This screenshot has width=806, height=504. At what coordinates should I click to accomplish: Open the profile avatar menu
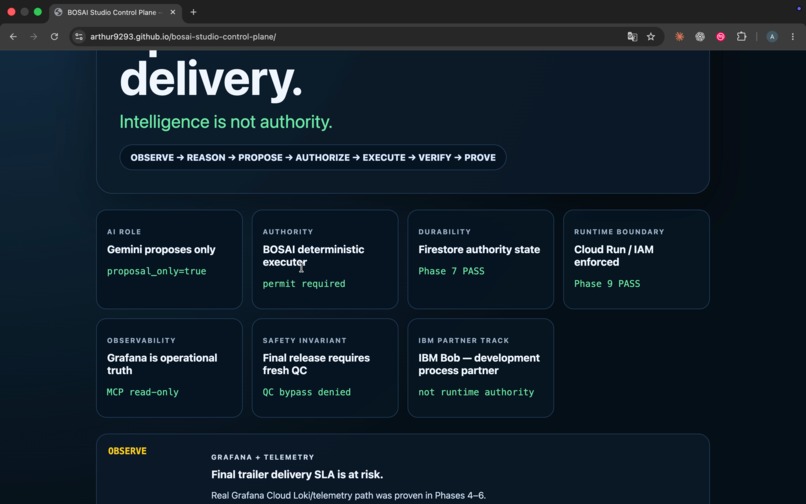(x=772, y=37)
